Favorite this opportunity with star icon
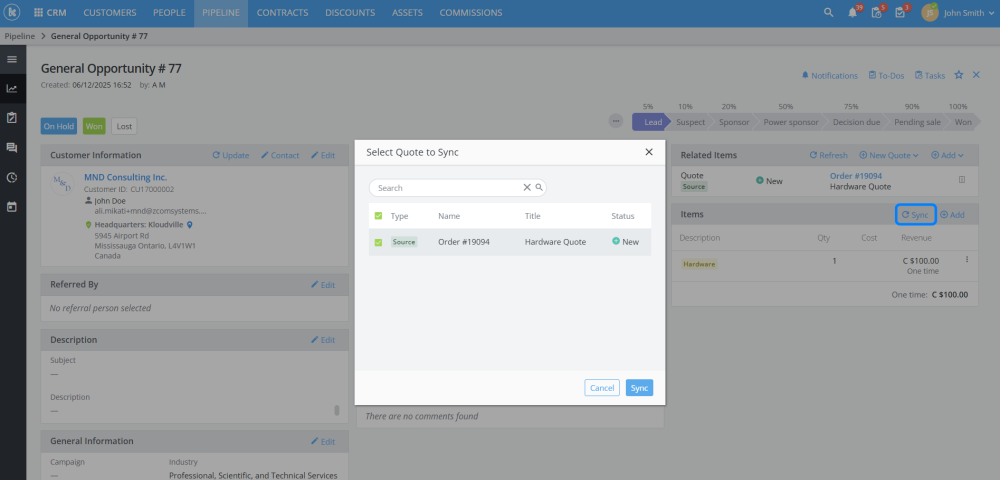The height and width of the screenshot is (480, 1000). tap(959, 75)
